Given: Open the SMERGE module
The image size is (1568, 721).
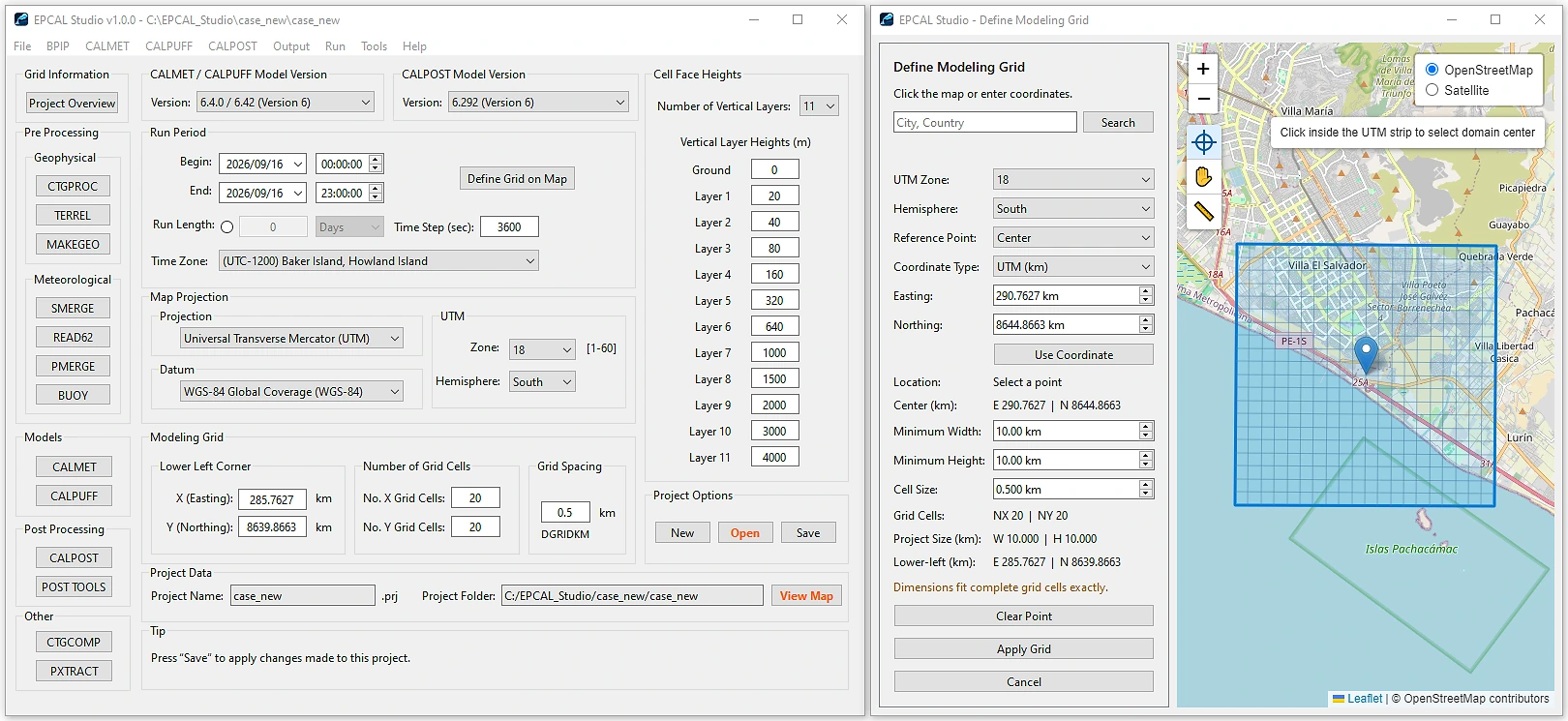Looking at the screenshot, I should (x=73, y=309).
